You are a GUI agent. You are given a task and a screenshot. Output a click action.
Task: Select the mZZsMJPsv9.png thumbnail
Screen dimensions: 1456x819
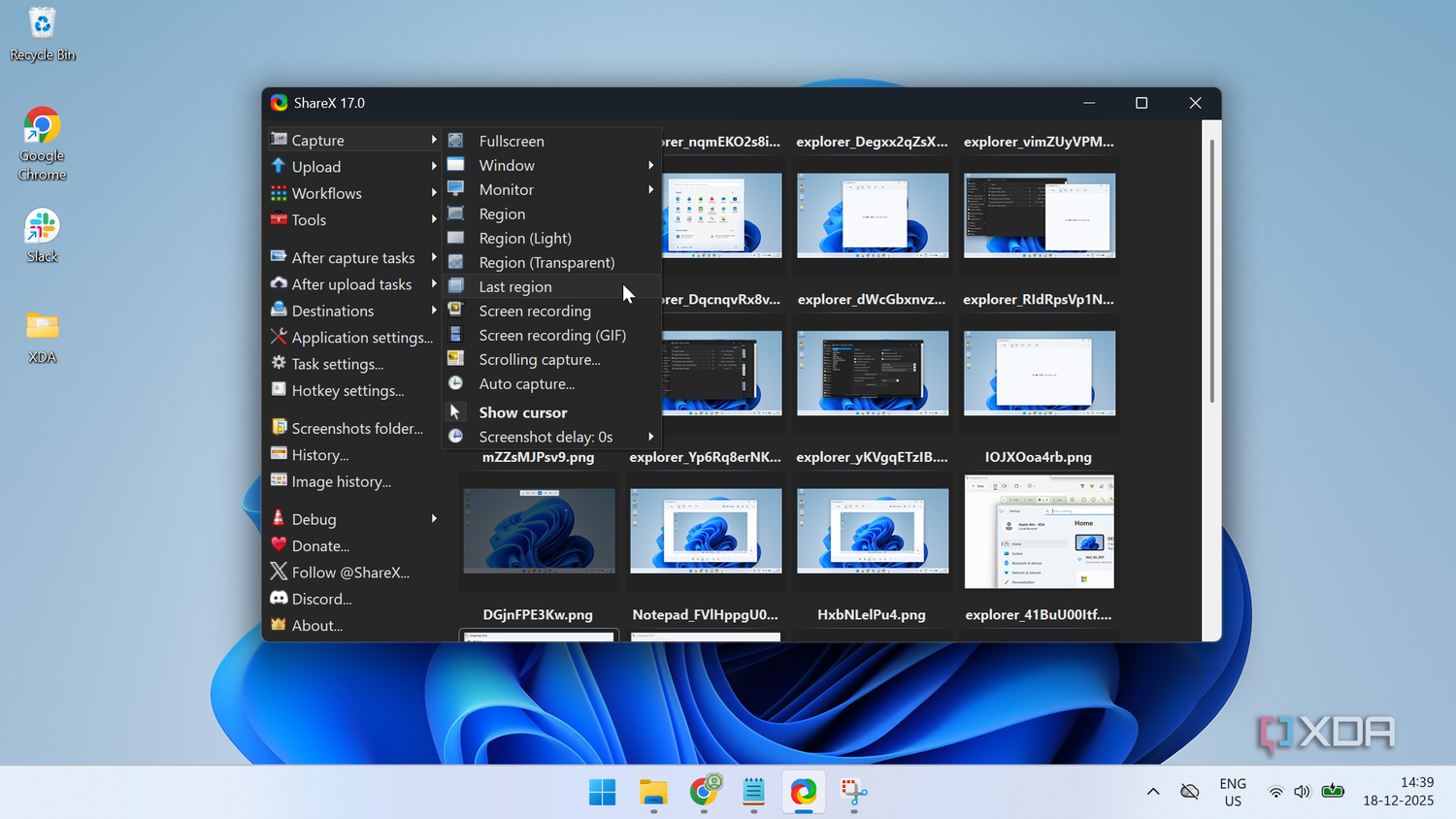click(539, 531)
